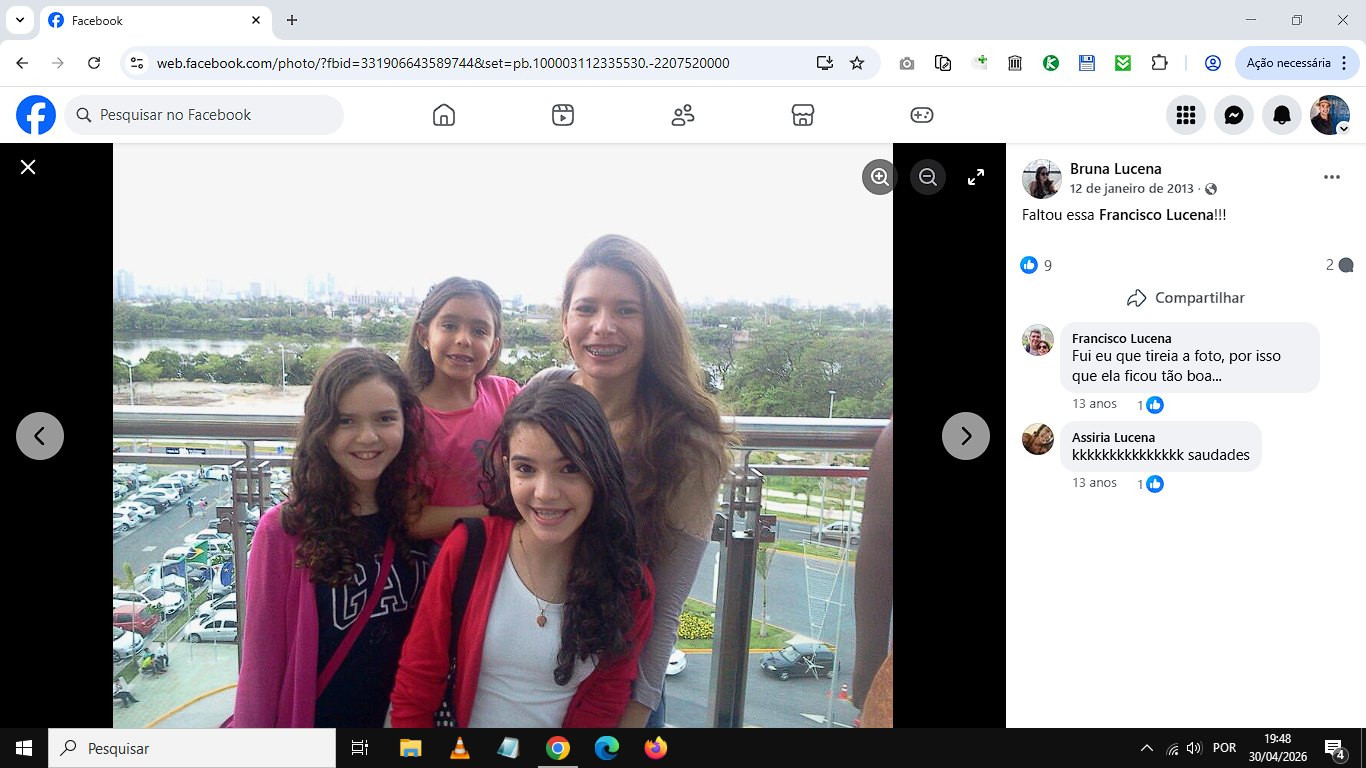Zoom out of the photo
The image size is (1366, 768).
click(928, 177)
